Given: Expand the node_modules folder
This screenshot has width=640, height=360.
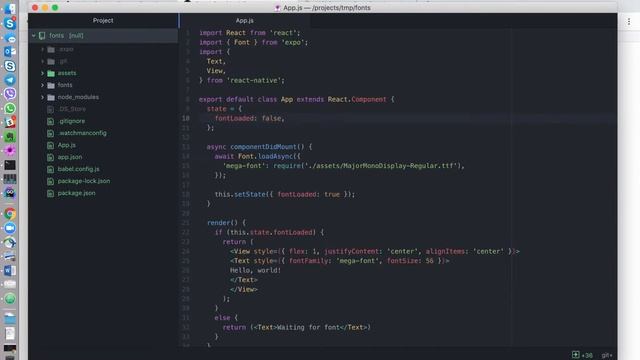Looking at the screenshot, I should click(42, 97).
